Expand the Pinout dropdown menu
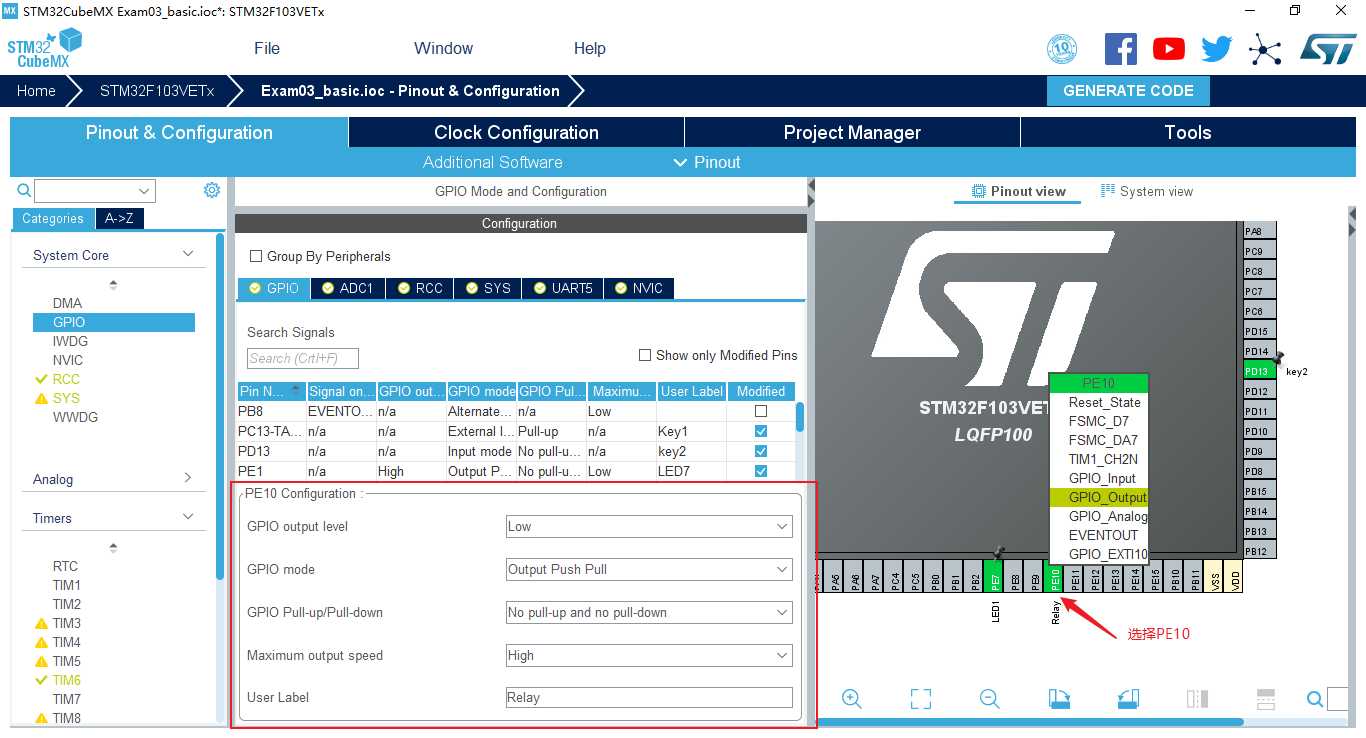The image size is (1366, 738). [x=707, y=162]
